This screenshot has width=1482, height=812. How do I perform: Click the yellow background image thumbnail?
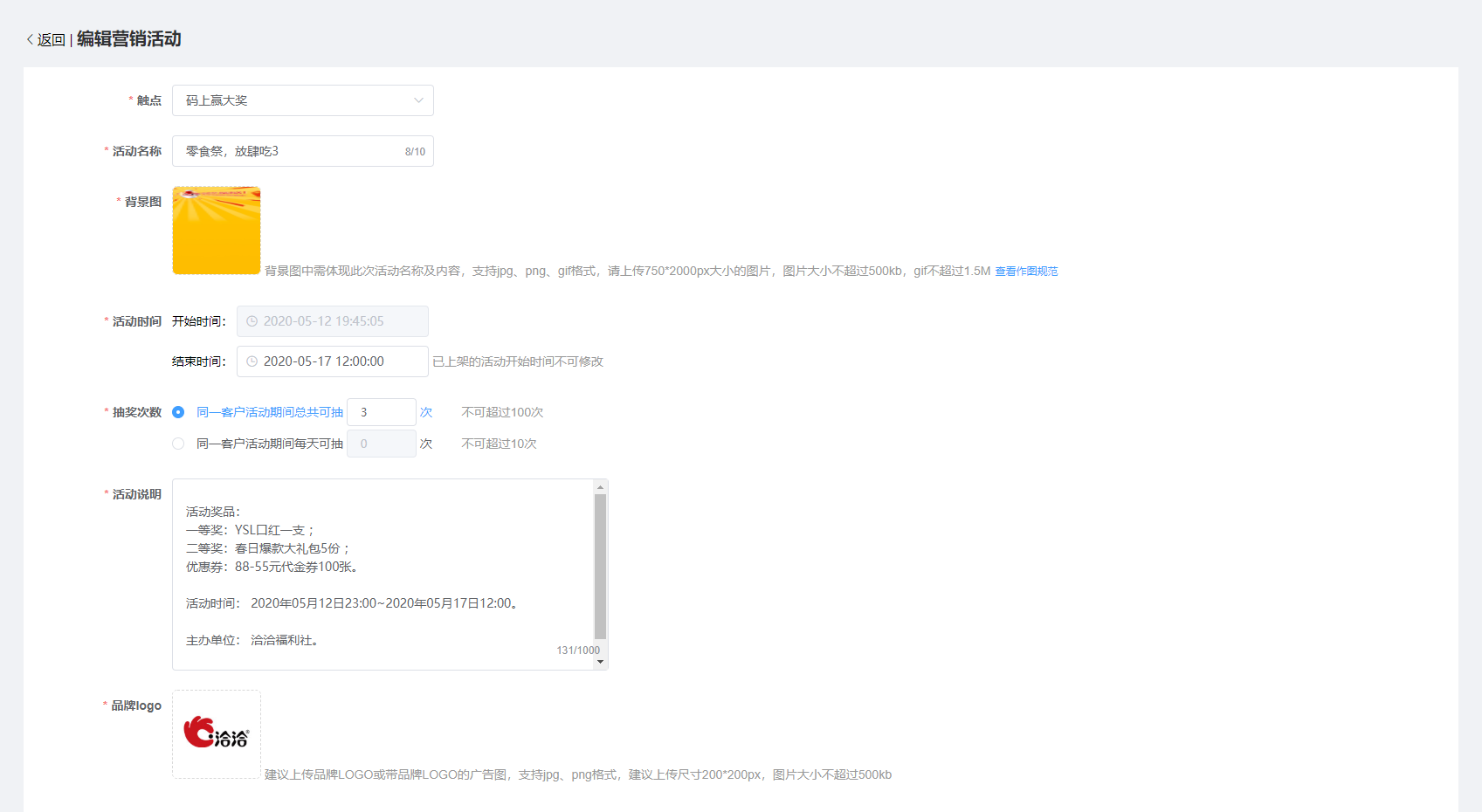[217, 231]
